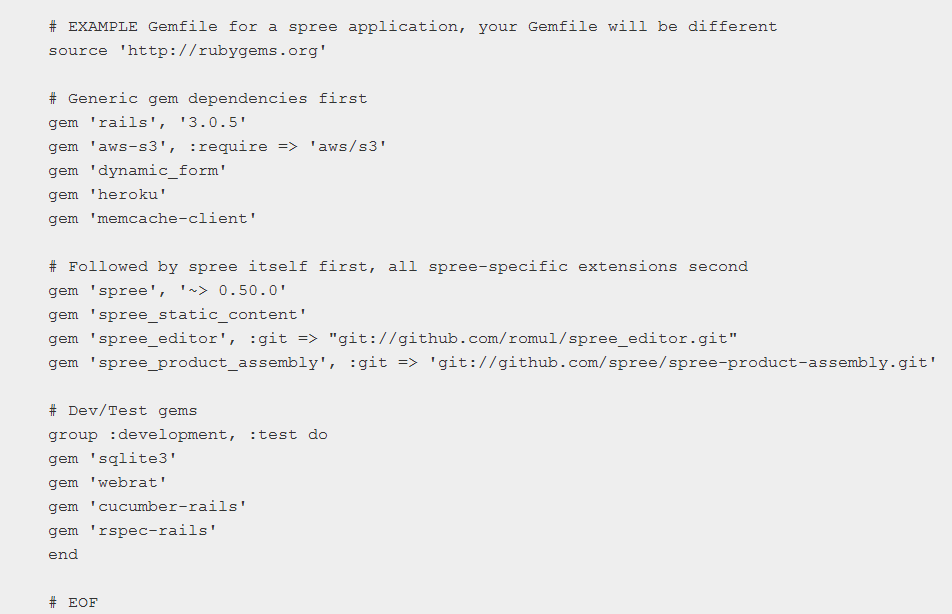Viewport: 952px width, 614px height.
Task: Click the 'aws/s3' require string
Action: coord(347,147)
